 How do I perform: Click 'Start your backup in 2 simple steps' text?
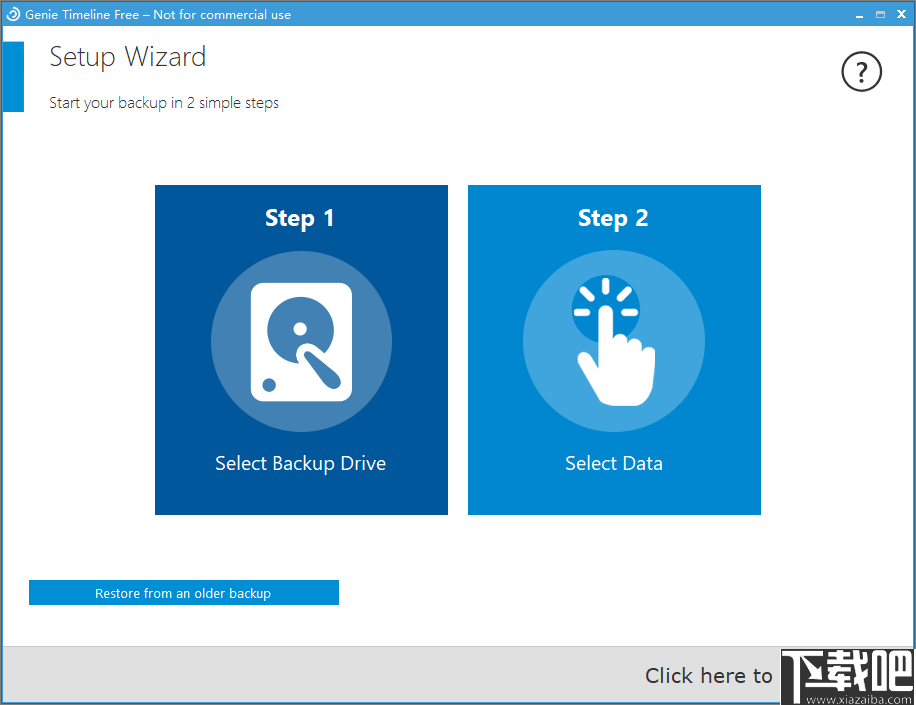tap(164, 103)
